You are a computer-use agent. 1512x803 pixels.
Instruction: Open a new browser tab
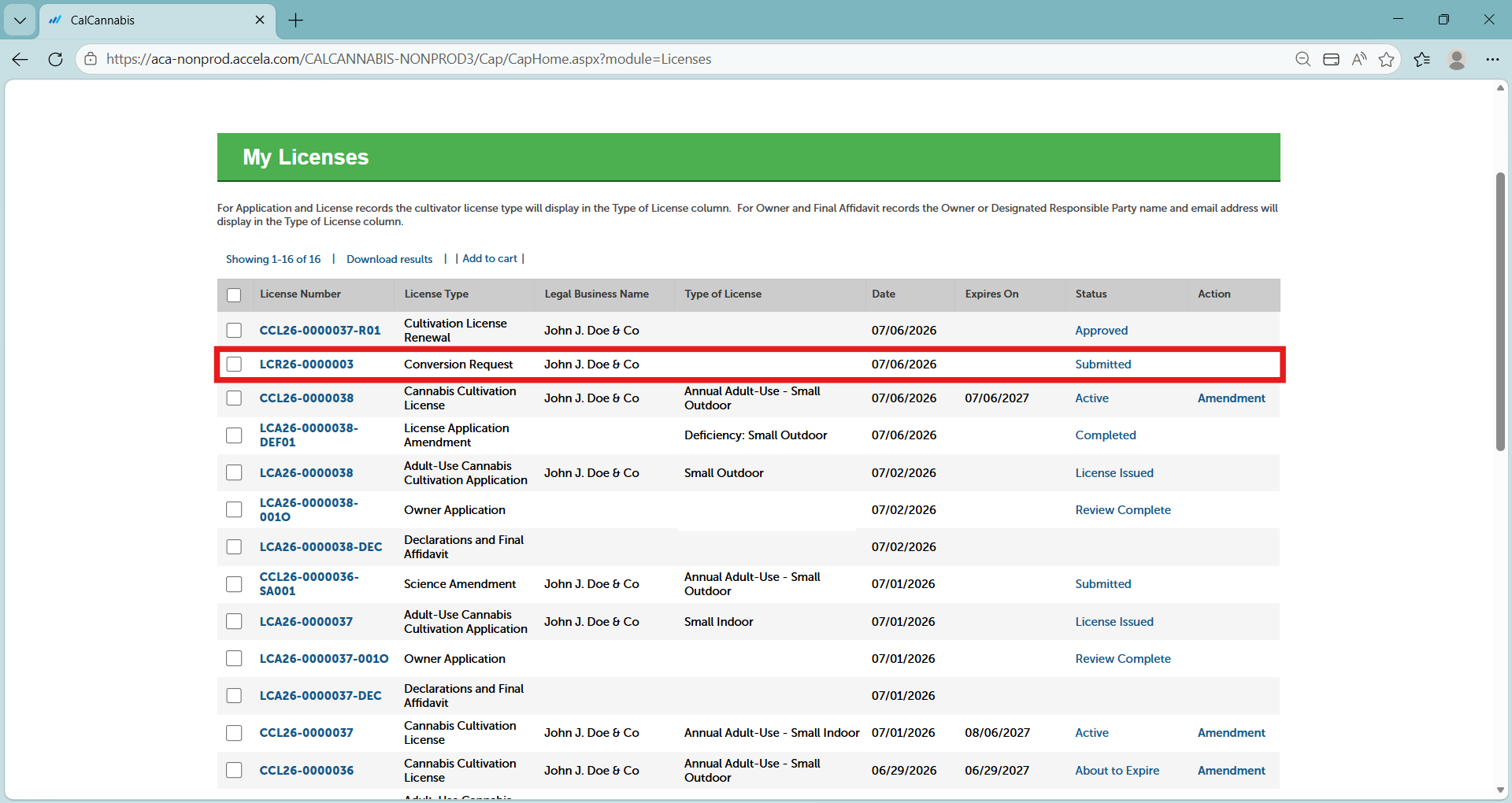[x=296, y=20]
